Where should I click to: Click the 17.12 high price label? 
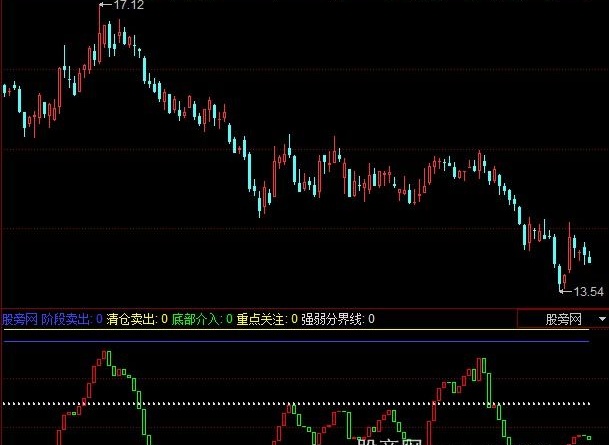129,5
